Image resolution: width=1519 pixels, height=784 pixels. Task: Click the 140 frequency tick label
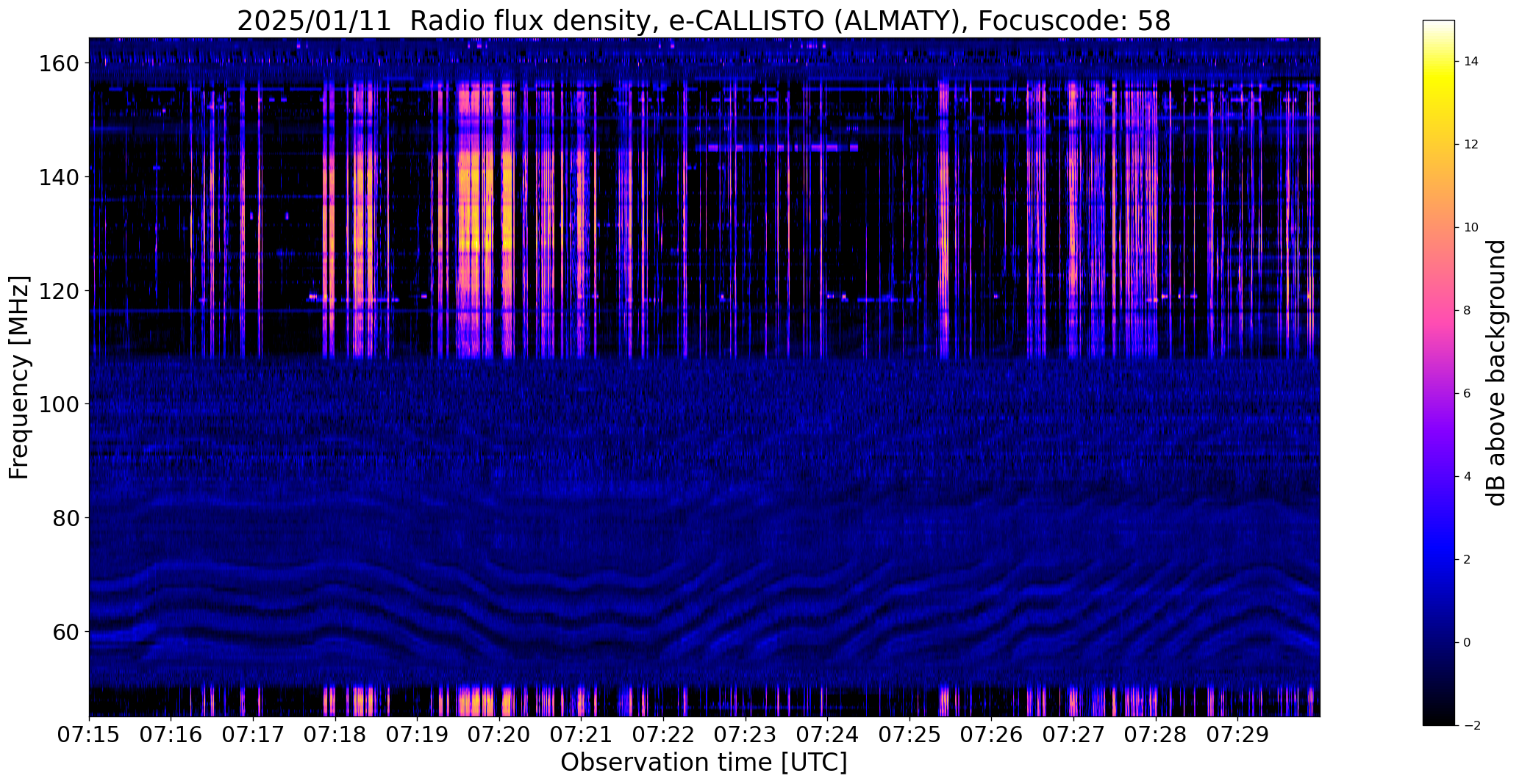click(x=60, y=177)
